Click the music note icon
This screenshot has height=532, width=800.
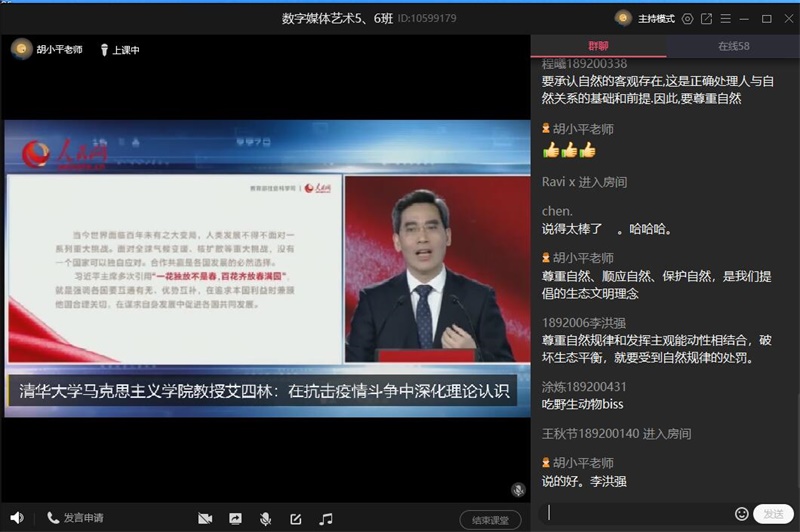click(x=325, y=519)
